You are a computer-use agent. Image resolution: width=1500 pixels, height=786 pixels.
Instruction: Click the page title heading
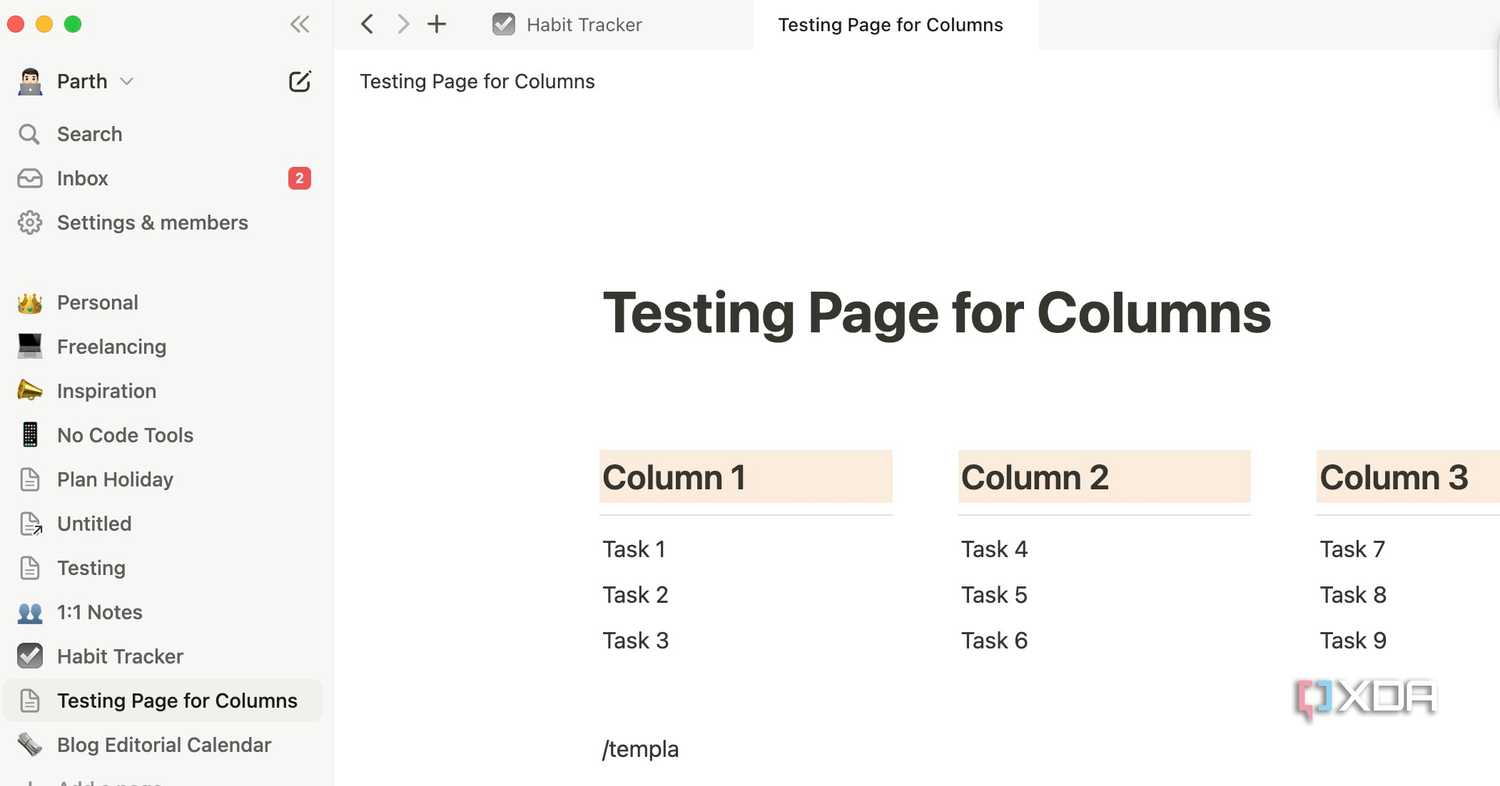[x=936, y=312]
